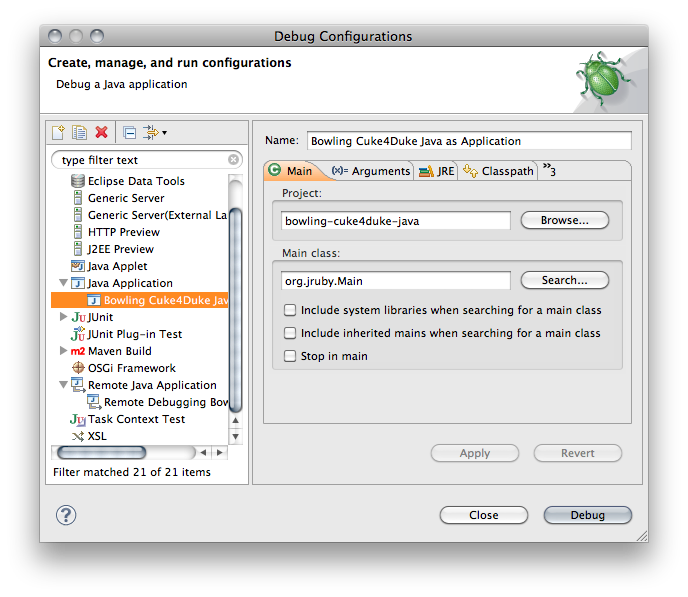
Task: Click the Apply button
Action: click(475, 453)
